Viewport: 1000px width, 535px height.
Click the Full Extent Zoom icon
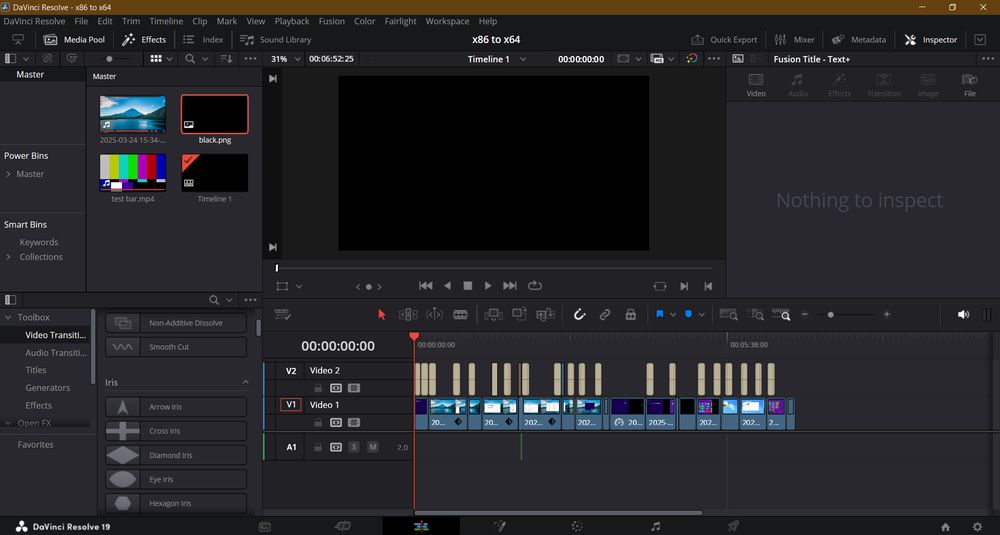728,314
